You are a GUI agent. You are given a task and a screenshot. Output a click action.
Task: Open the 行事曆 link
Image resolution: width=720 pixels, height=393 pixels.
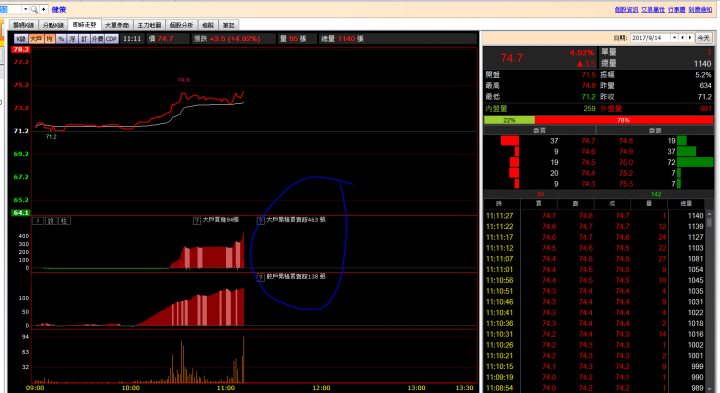(x=676, y=10)
